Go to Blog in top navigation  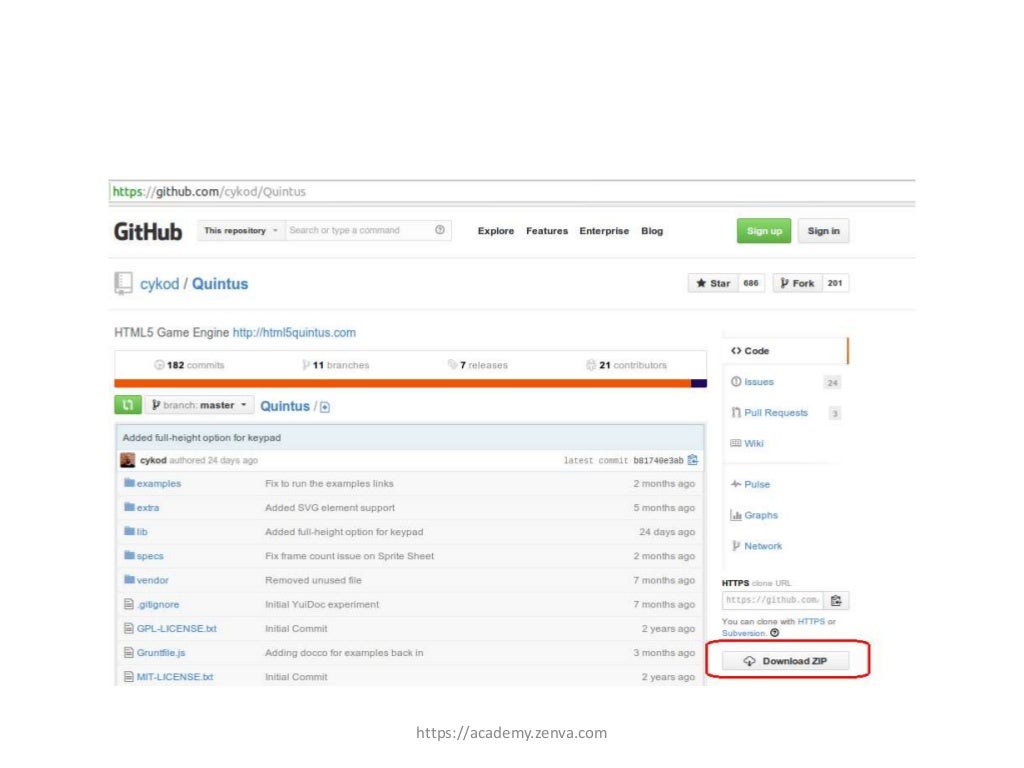652,231
